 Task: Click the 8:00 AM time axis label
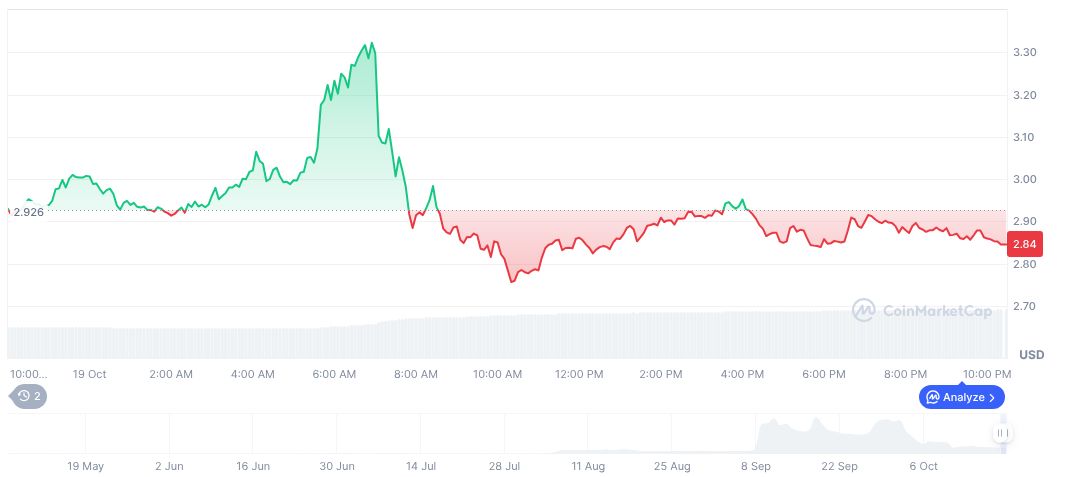point(416,374)
